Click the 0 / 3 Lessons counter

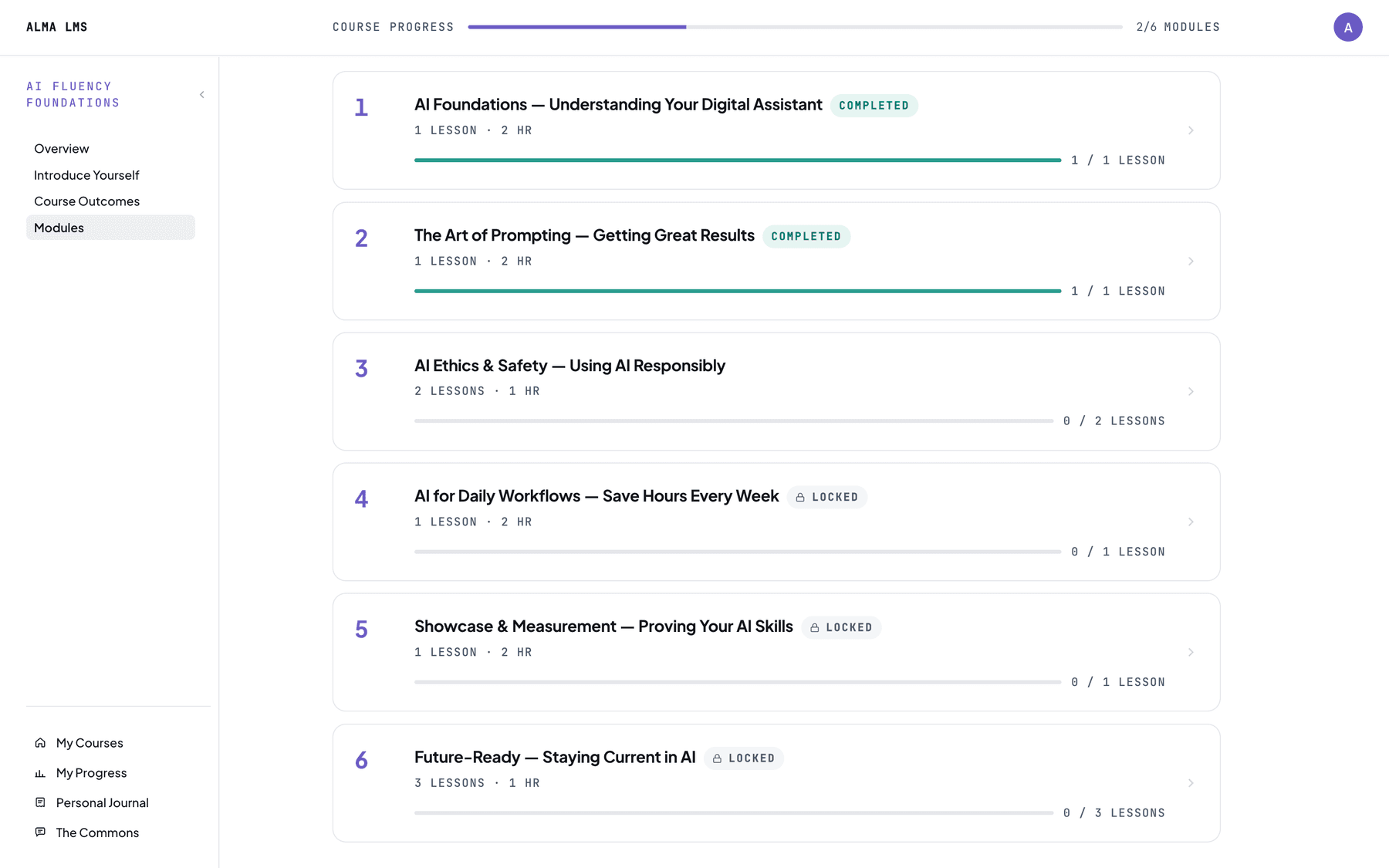coord(1114,813)
